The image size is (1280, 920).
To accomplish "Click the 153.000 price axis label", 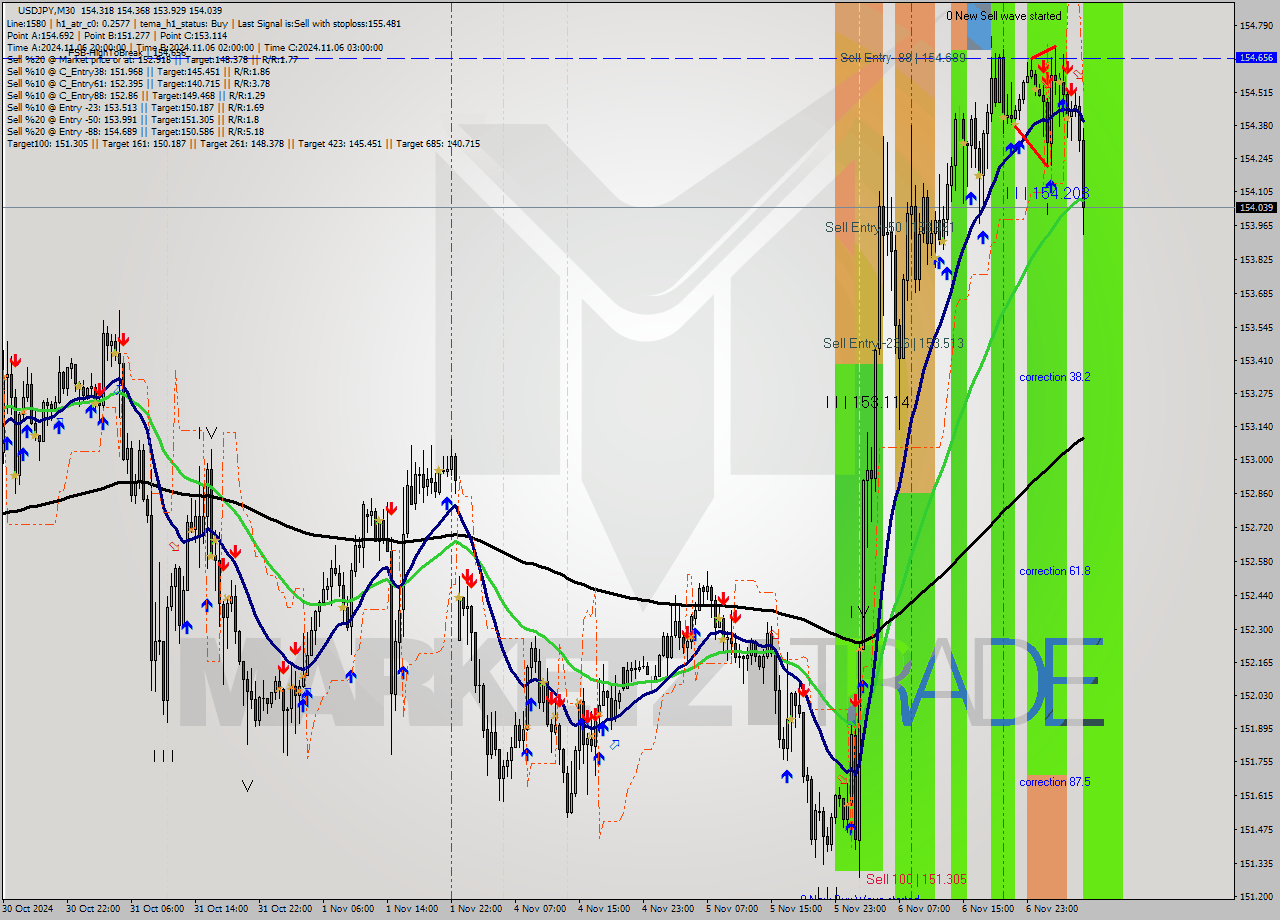I will click(1256, 460).
